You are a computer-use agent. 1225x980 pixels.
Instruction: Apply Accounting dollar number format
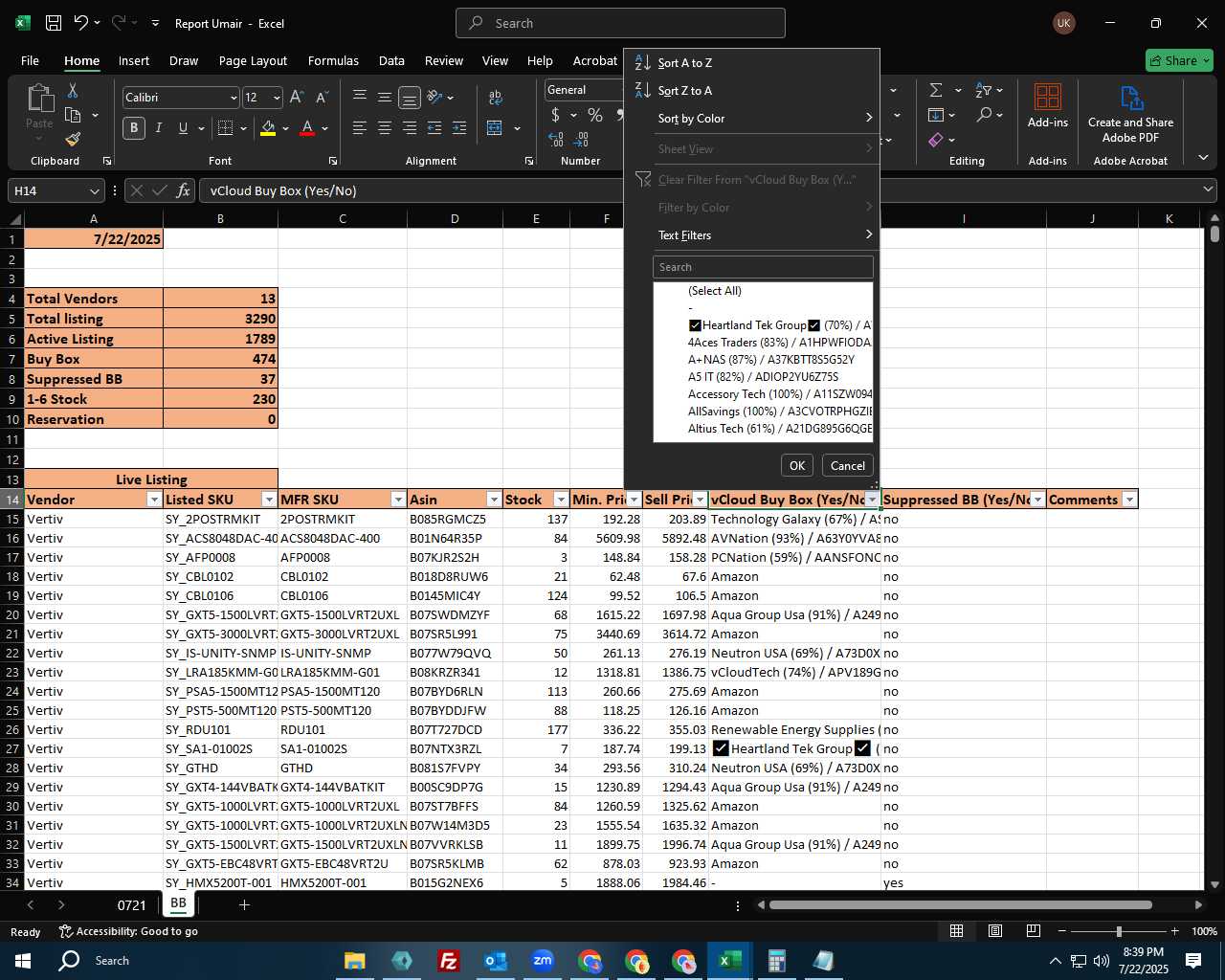click(556, 115)
